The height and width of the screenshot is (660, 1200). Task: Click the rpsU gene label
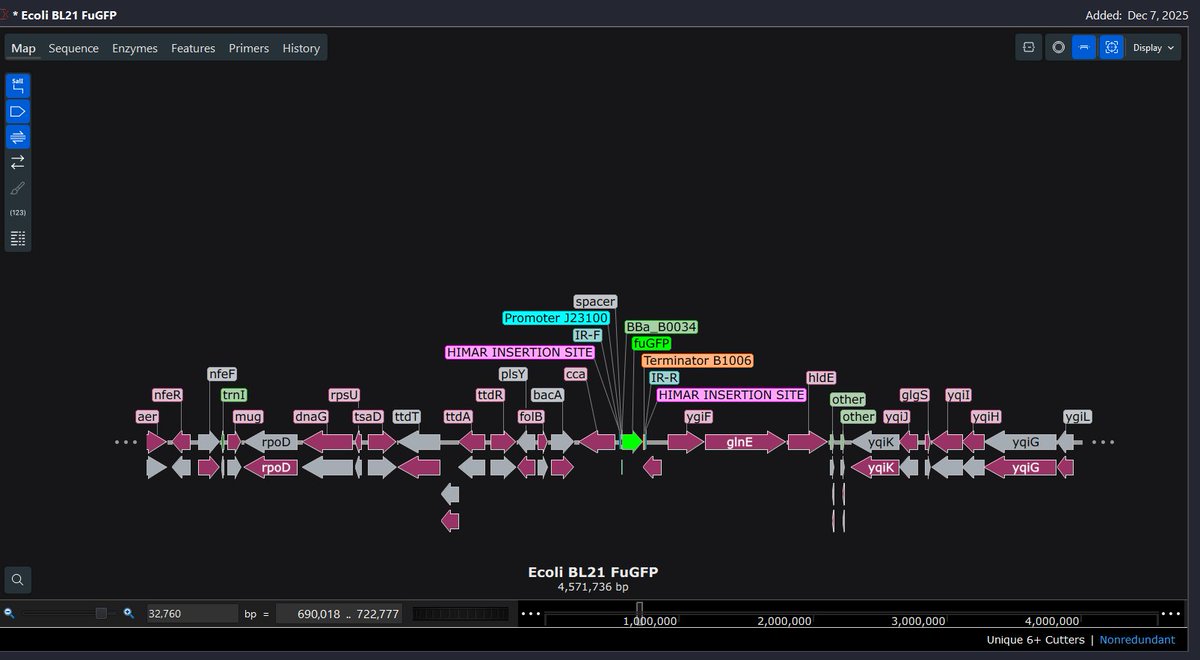[x=344, y=395]
